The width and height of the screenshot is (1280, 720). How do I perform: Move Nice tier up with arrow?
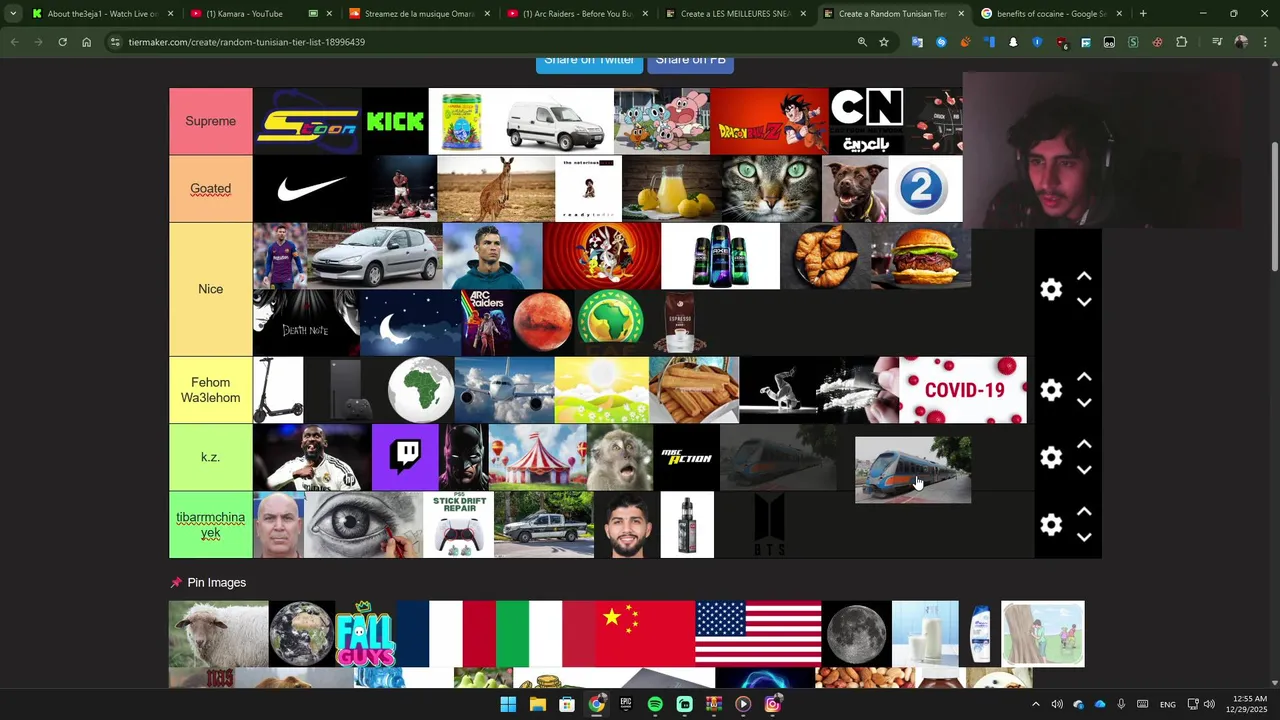pyautogui.click(x=1084, y=276)
